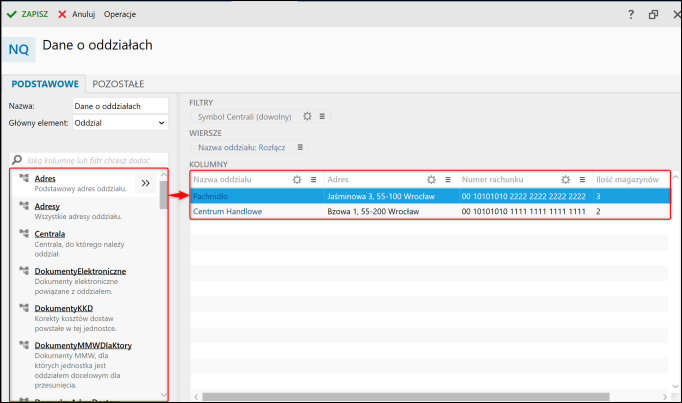This screenshot has width=682, height=403.
Task: Click the tree icon beside DokumentyKKD
Action: tap(24, 307)
